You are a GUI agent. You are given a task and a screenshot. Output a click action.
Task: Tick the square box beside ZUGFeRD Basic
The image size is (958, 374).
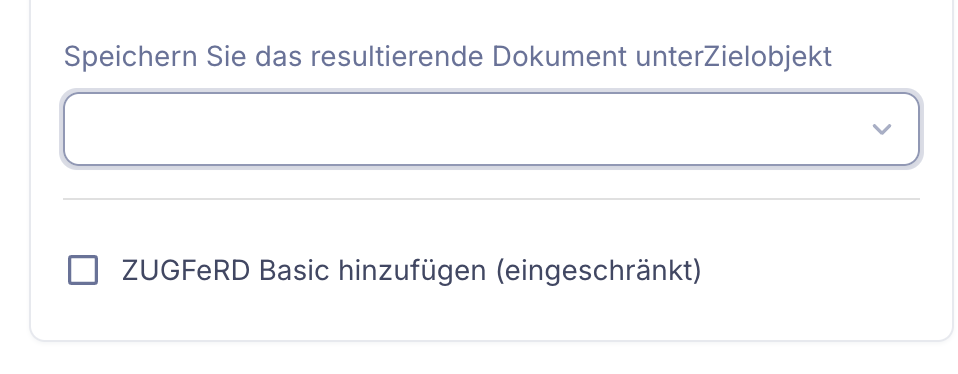(x=83, y=270)
